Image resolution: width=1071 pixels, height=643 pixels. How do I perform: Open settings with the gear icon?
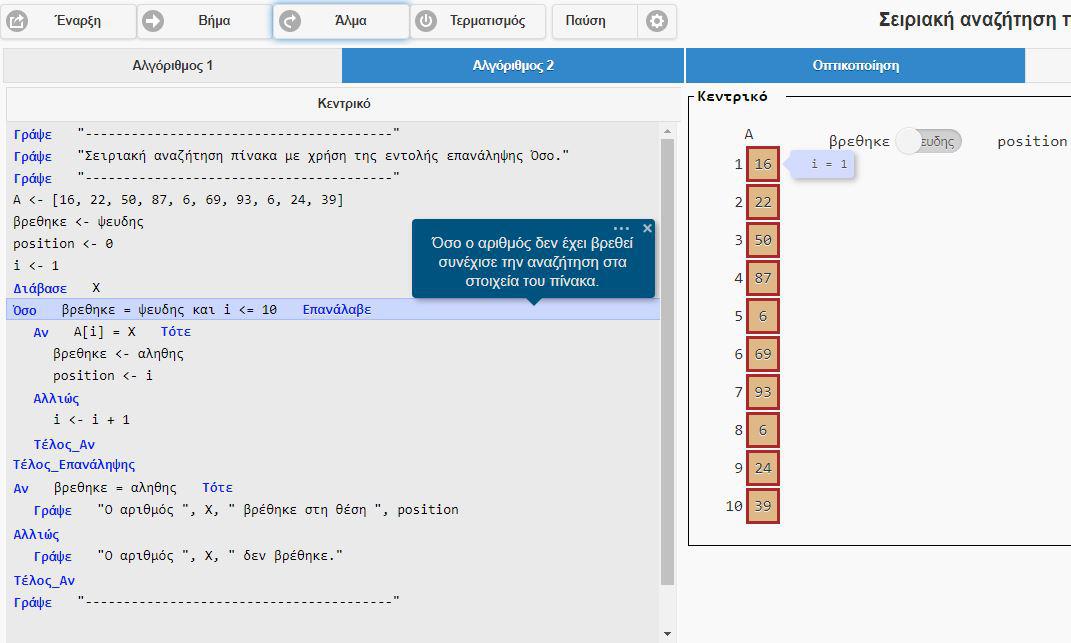(657, 21)
